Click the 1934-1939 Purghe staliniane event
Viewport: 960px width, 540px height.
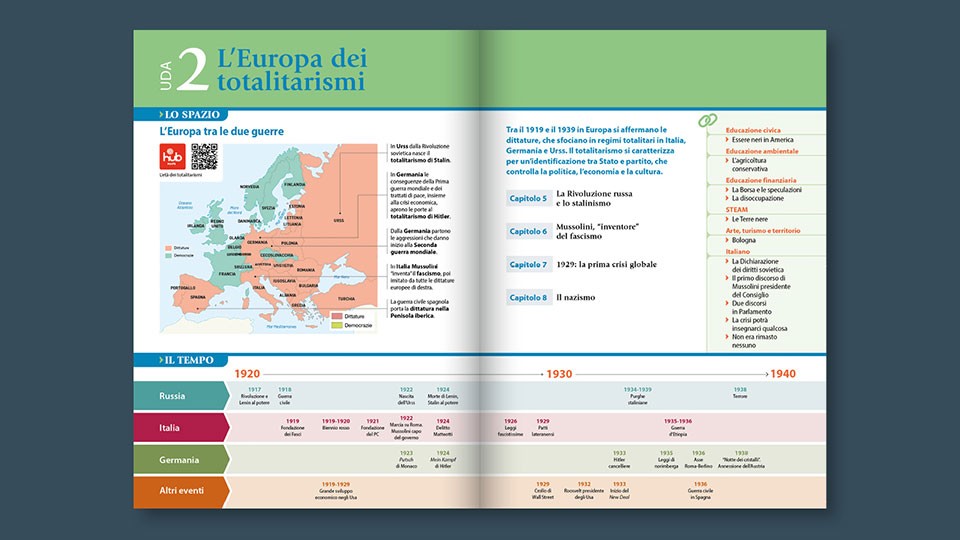(x=637, y=396)
